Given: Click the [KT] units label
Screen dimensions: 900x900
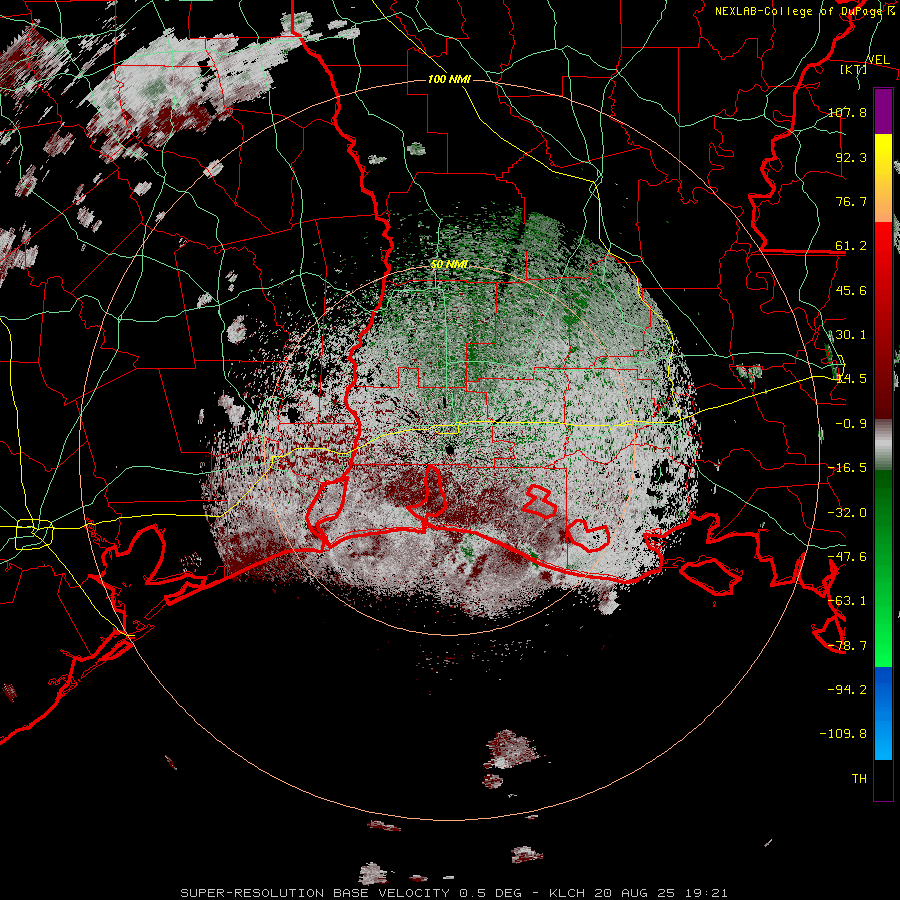Looking at the screenshot, I should coord(854,69).
